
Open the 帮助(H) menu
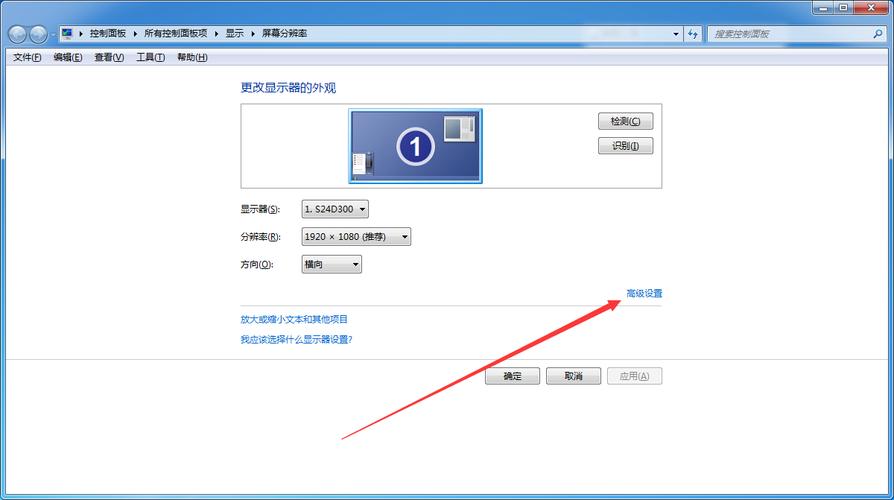(x=192, y=57)
